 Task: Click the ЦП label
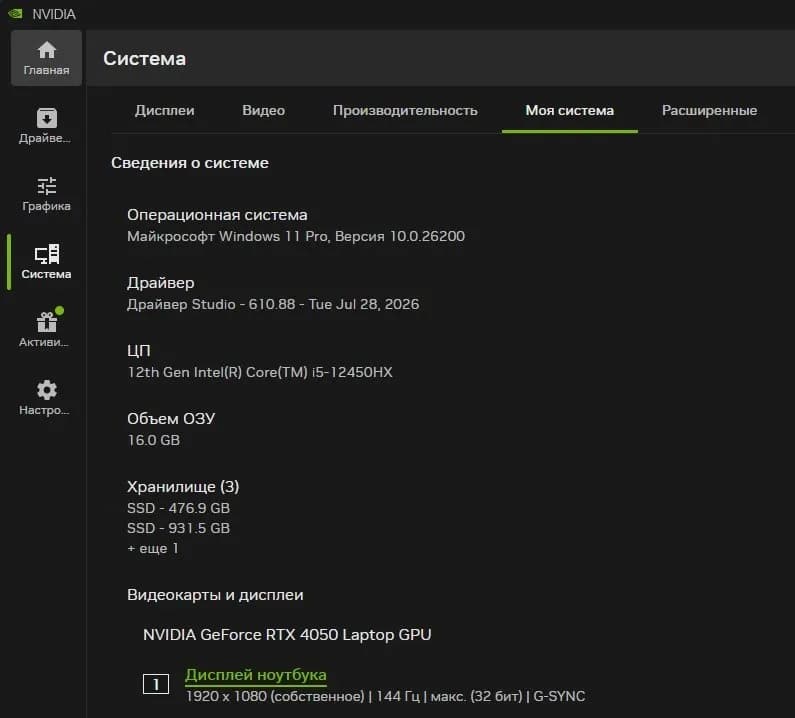[138, 350]
